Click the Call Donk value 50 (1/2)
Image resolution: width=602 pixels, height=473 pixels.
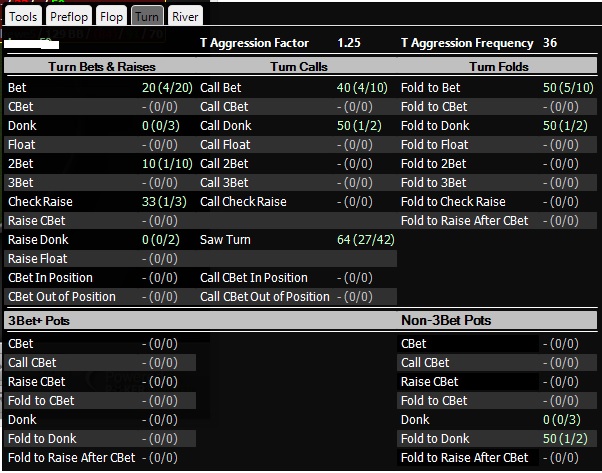(365, 126)
